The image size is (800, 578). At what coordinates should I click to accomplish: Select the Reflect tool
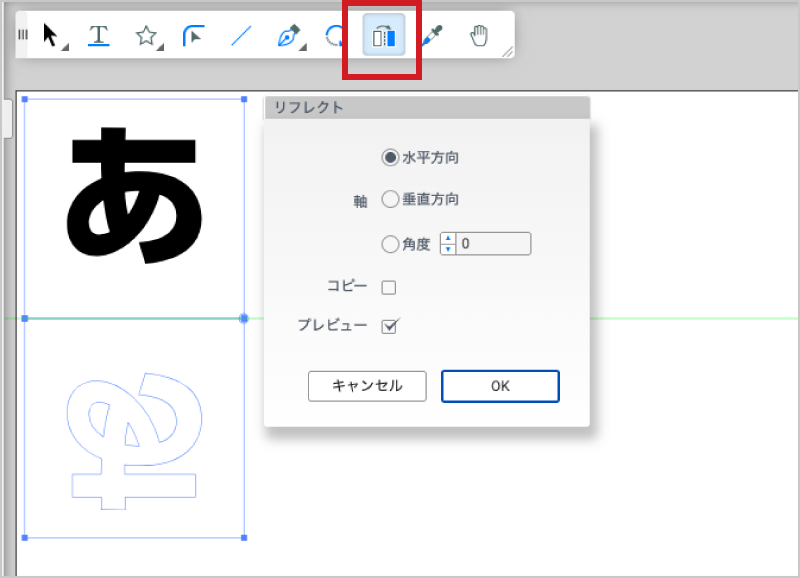(384, 35)
